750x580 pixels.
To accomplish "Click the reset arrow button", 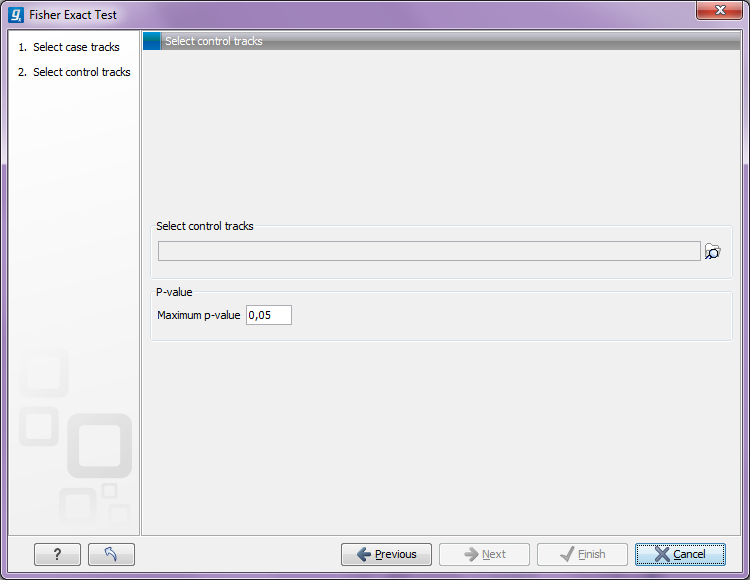I will click(x=111, y=554).
